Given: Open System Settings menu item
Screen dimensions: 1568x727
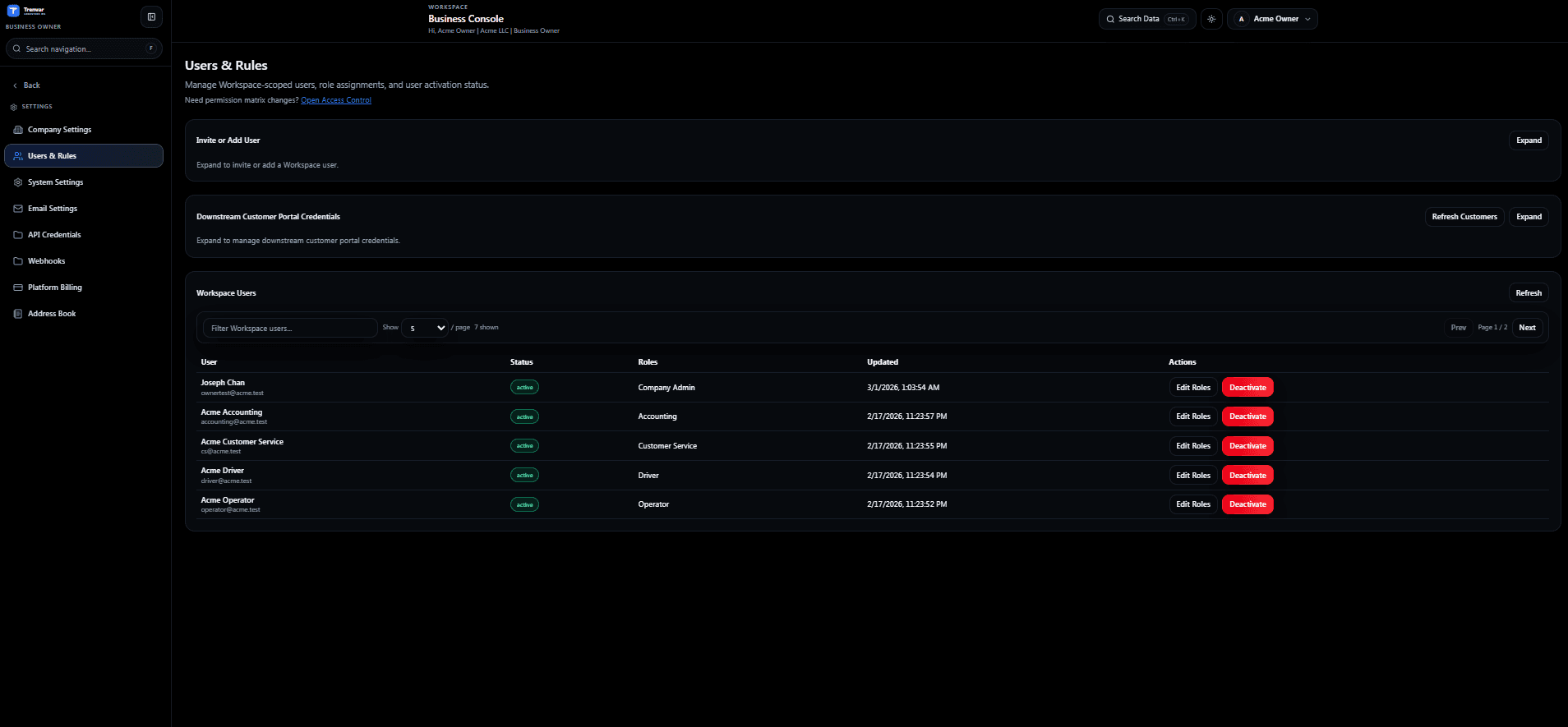Looking at the screenshot, I should tap(84, 182).
